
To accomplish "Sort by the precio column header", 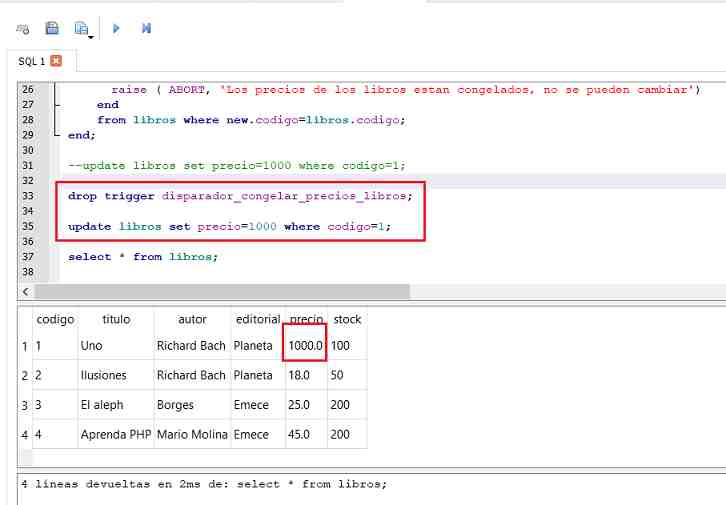I will click(306, 319).
